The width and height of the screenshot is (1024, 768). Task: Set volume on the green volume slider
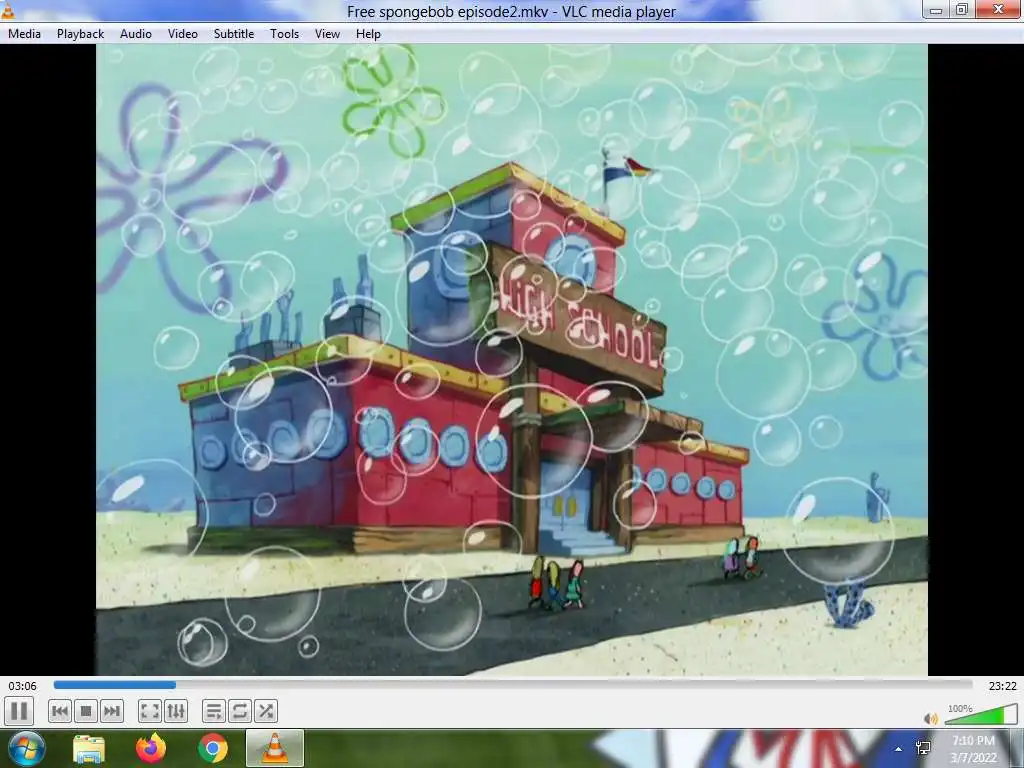click(980, 715)
